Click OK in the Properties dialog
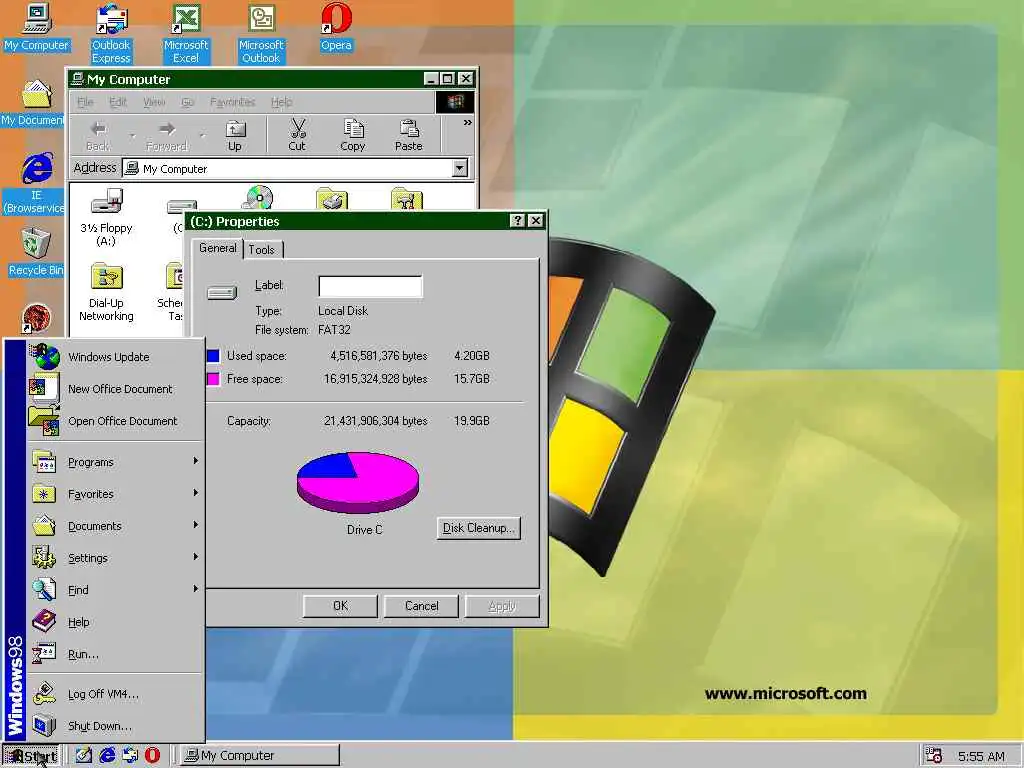Screen dimensions: 1024x768 (340, 606)
